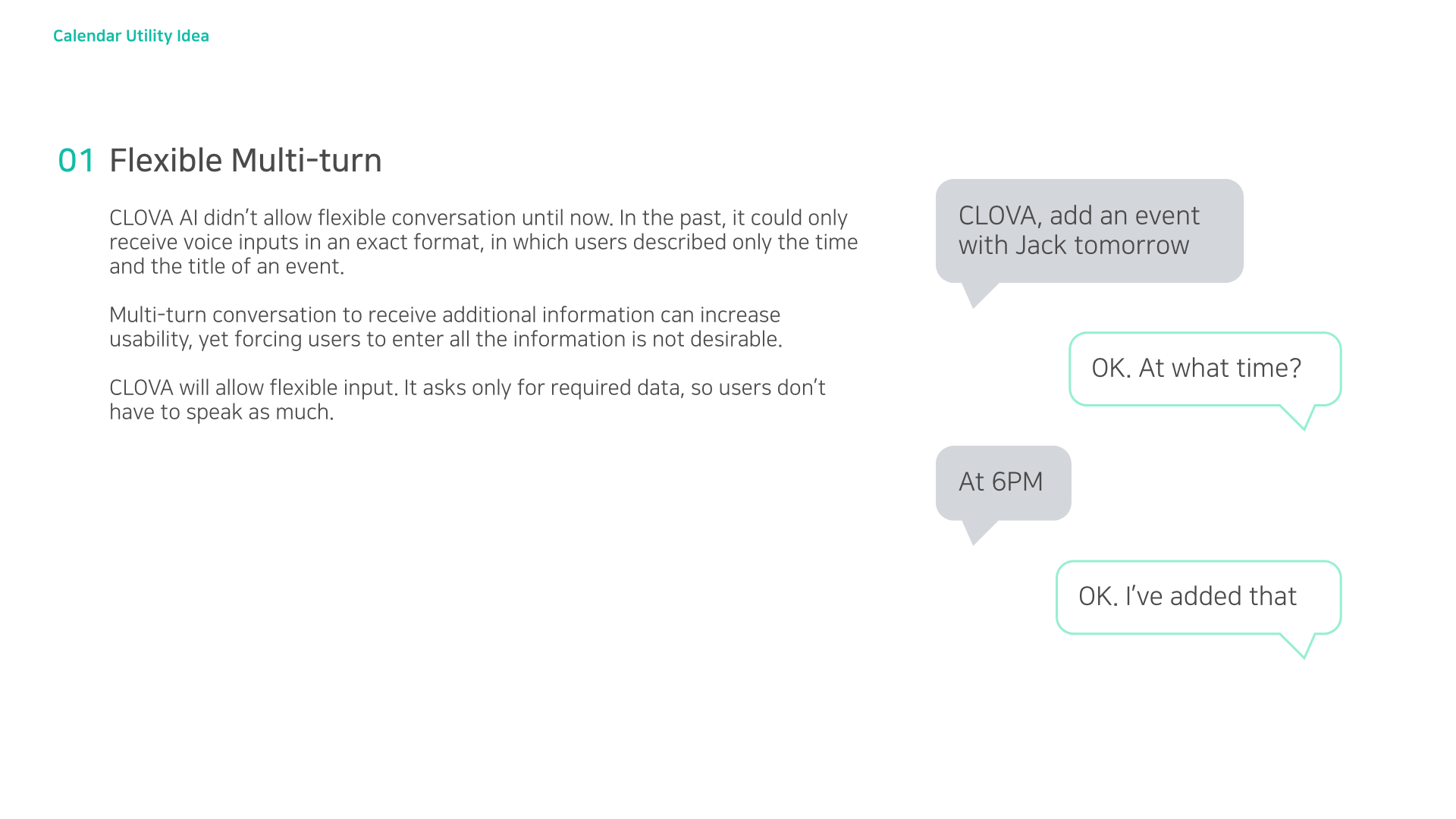
Task: Click the 'At 6PM' gray speech bubble
Action: (x=1003, y=482)
